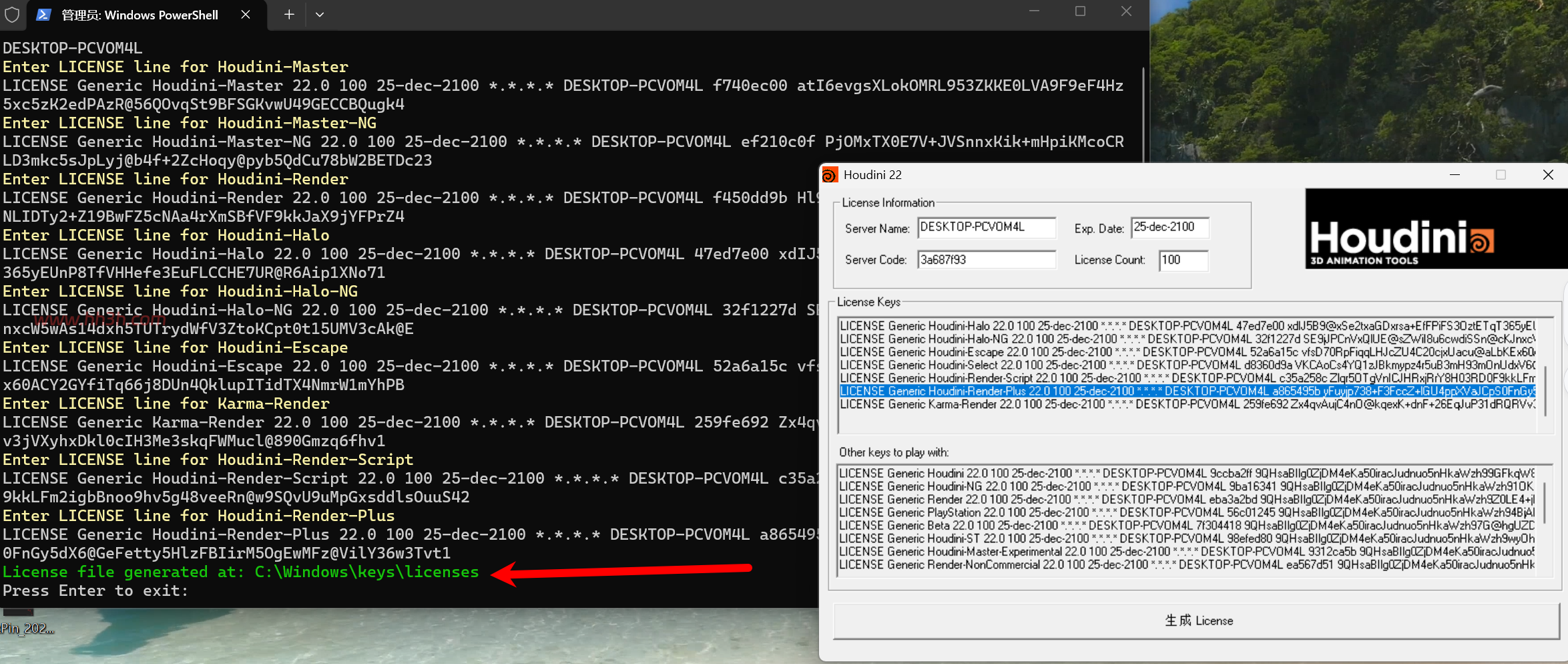The width and height of the screenshot is (1568, 664).
Task: Select the Houdini-Master-Experimental row in Other keys
Action: pos(1187,551)
